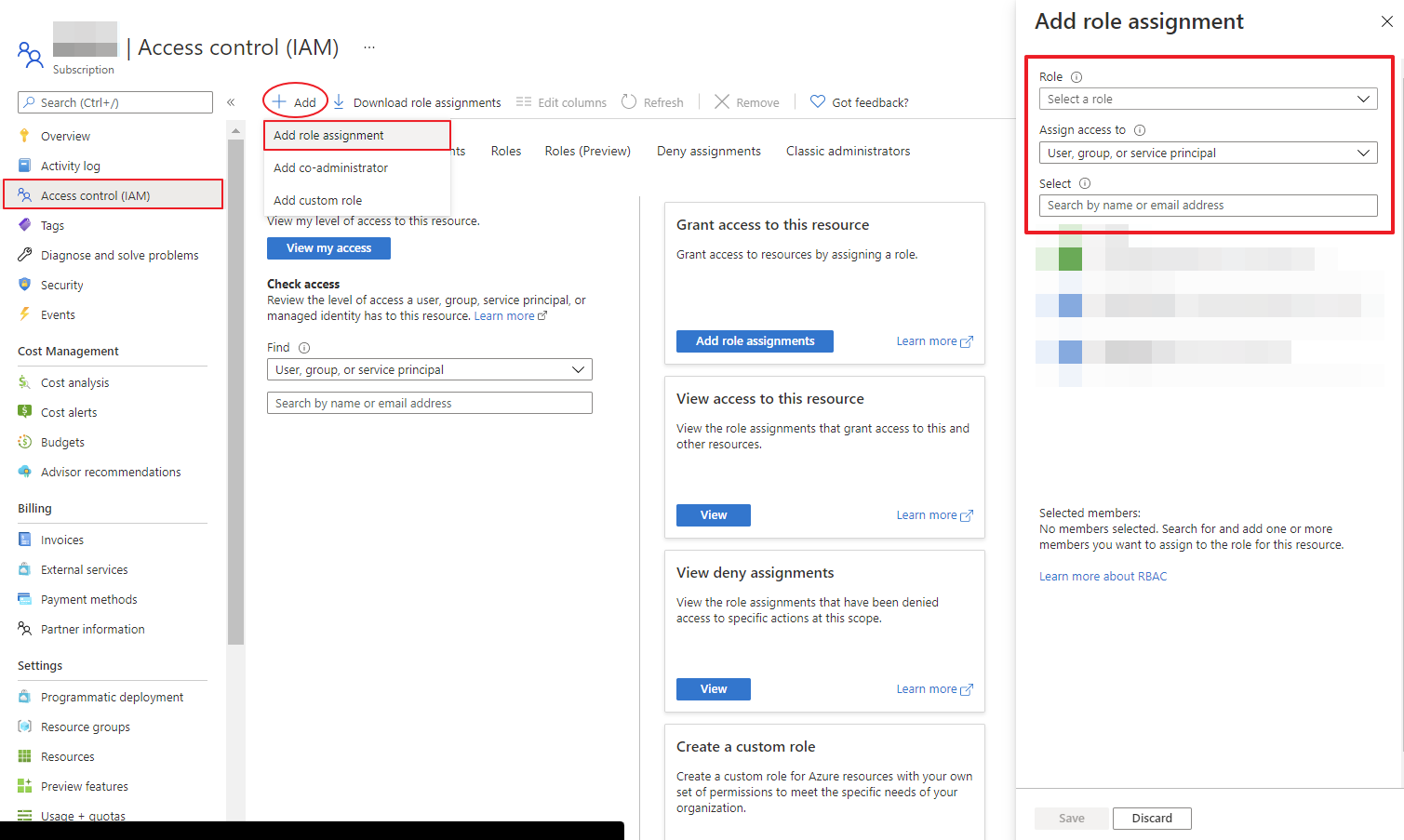Choose Add co-administrator from Add menu

330,168
